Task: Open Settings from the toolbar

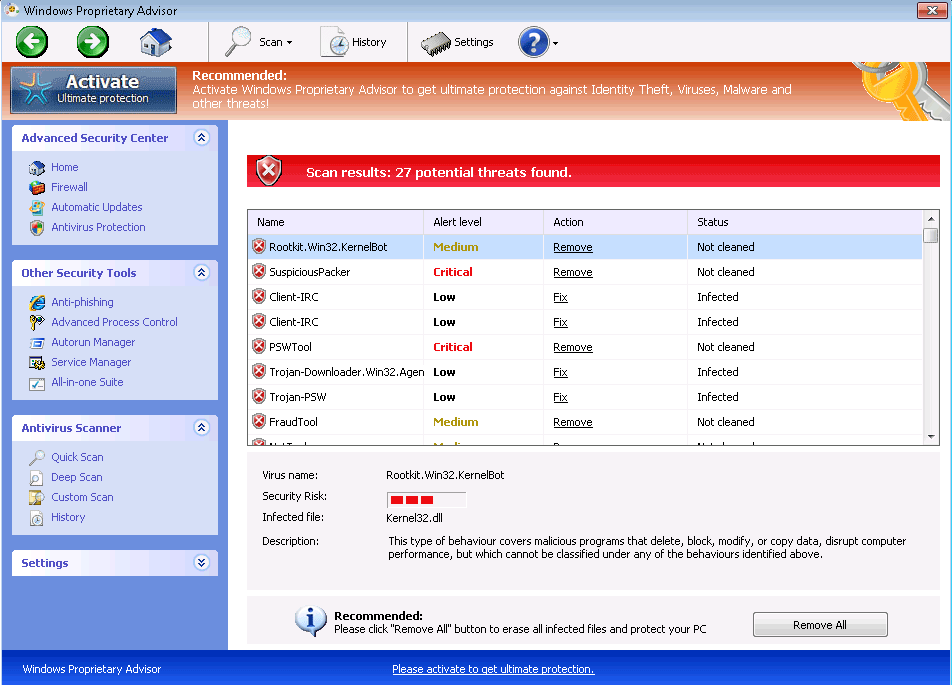Action: click(458, 42)
